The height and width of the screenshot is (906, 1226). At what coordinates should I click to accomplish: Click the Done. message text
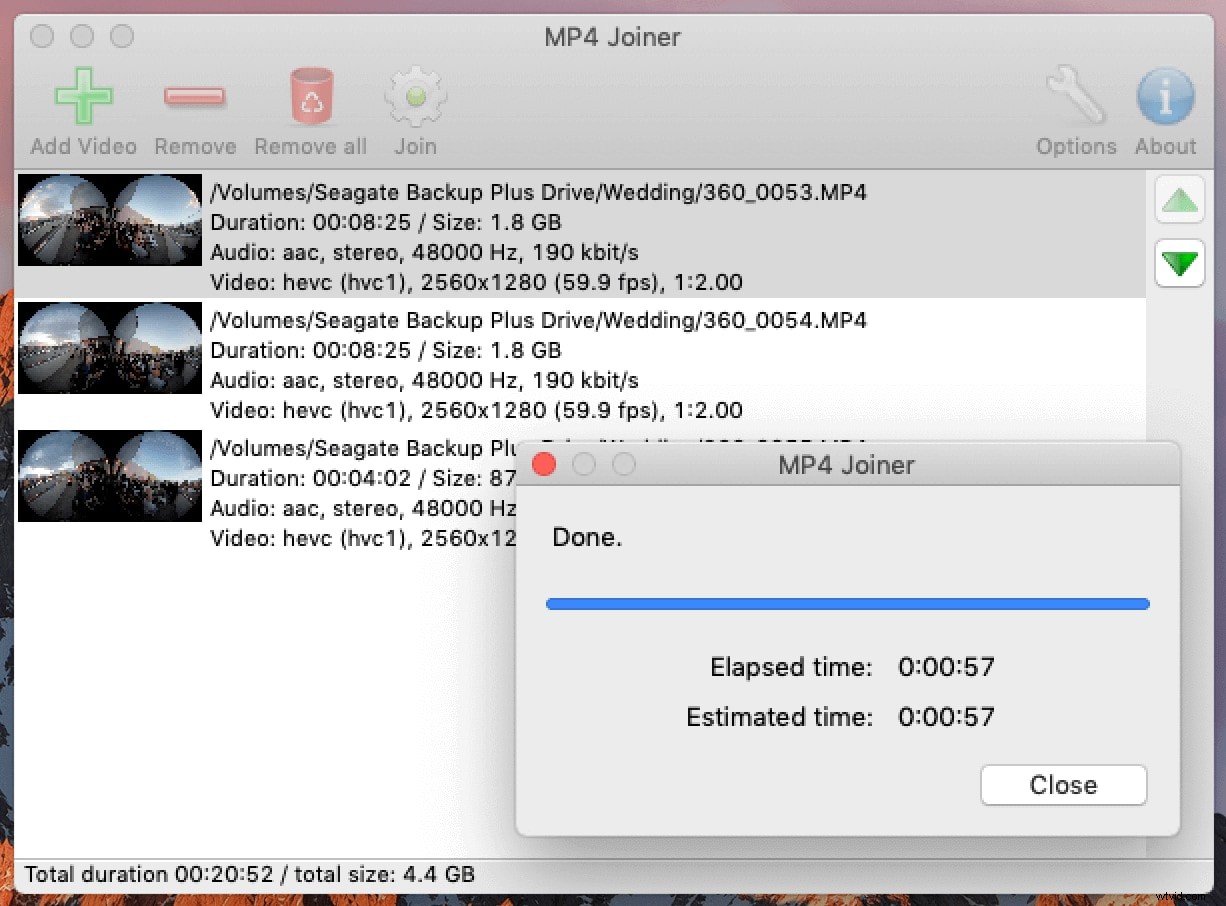point(587,537)
